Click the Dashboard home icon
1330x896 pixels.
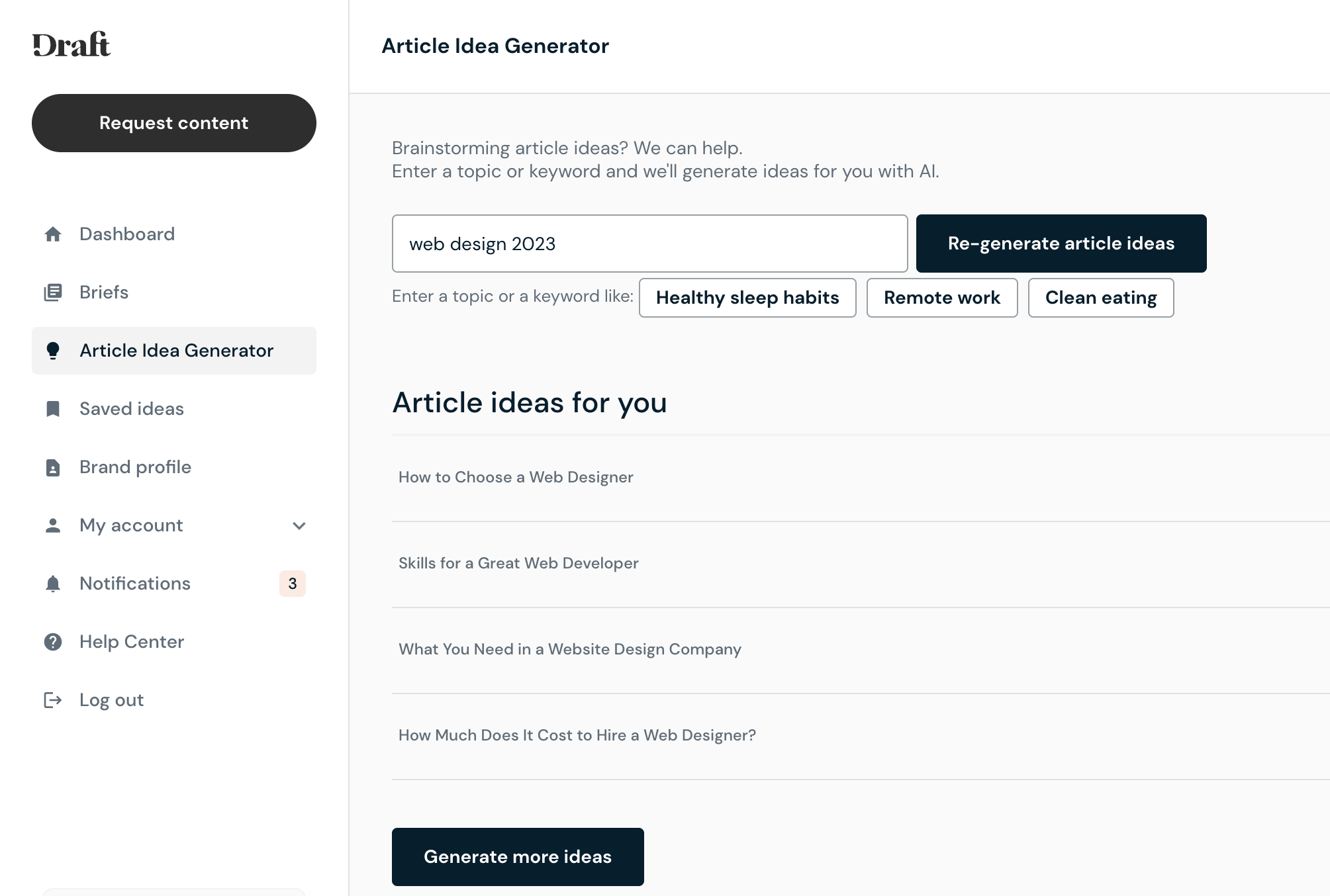(x=53, y=234)
